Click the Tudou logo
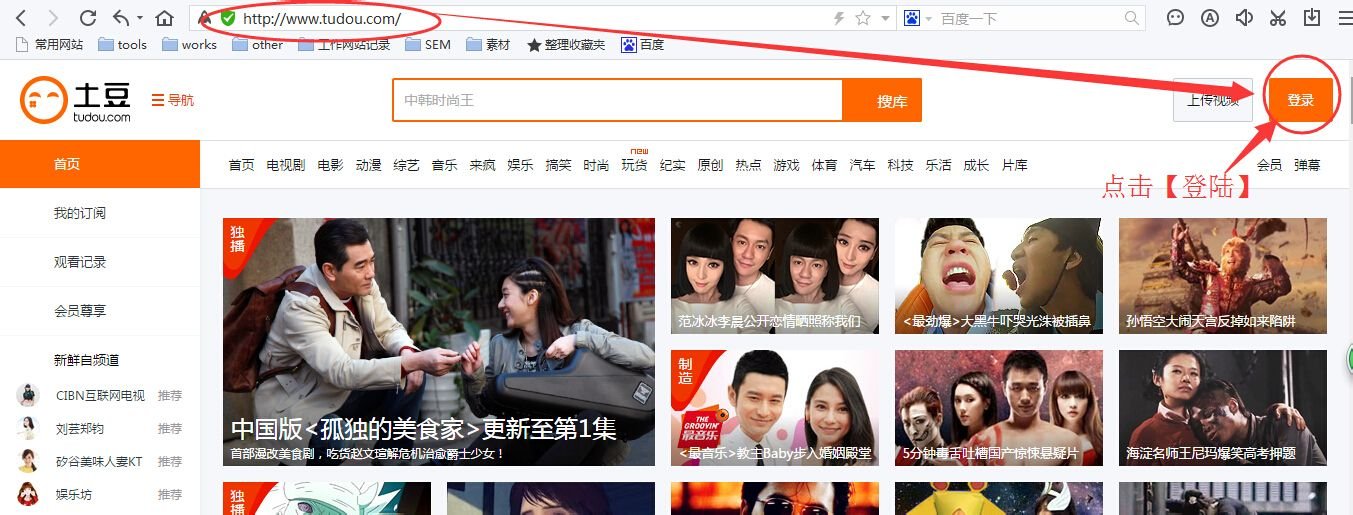 75,100
